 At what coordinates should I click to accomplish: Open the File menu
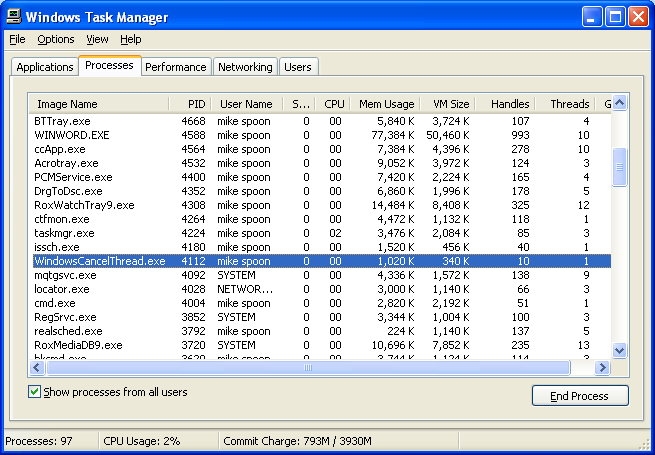pyautogui.click(x=17, y=39)
